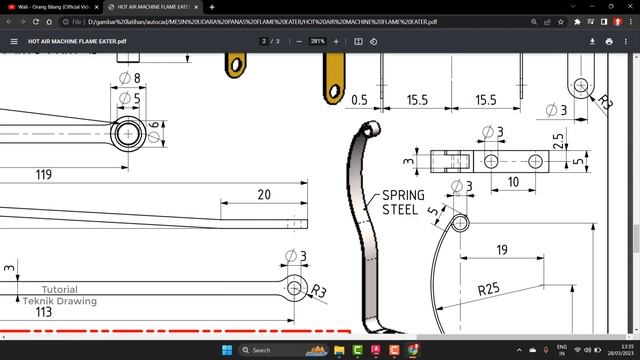Click the R25 radius dimension
640x360 pixels.
tap(489, 289)
